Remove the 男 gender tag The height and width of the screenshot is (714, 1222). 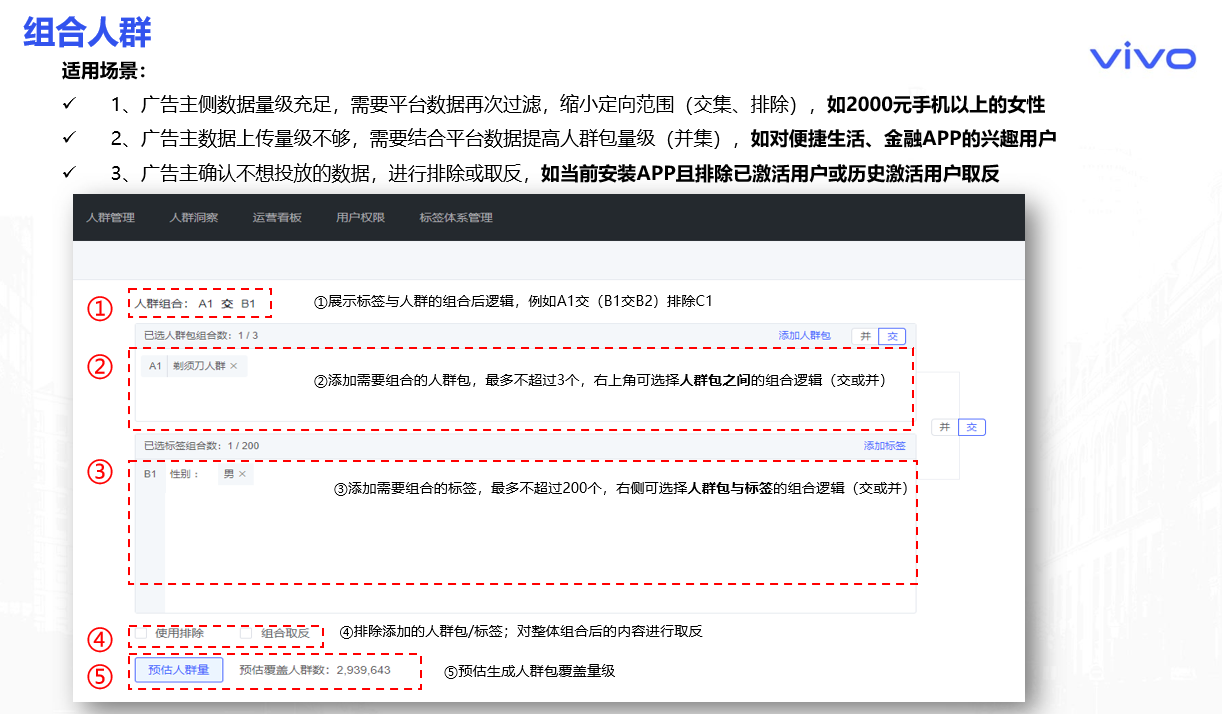[x=242, y=474]
